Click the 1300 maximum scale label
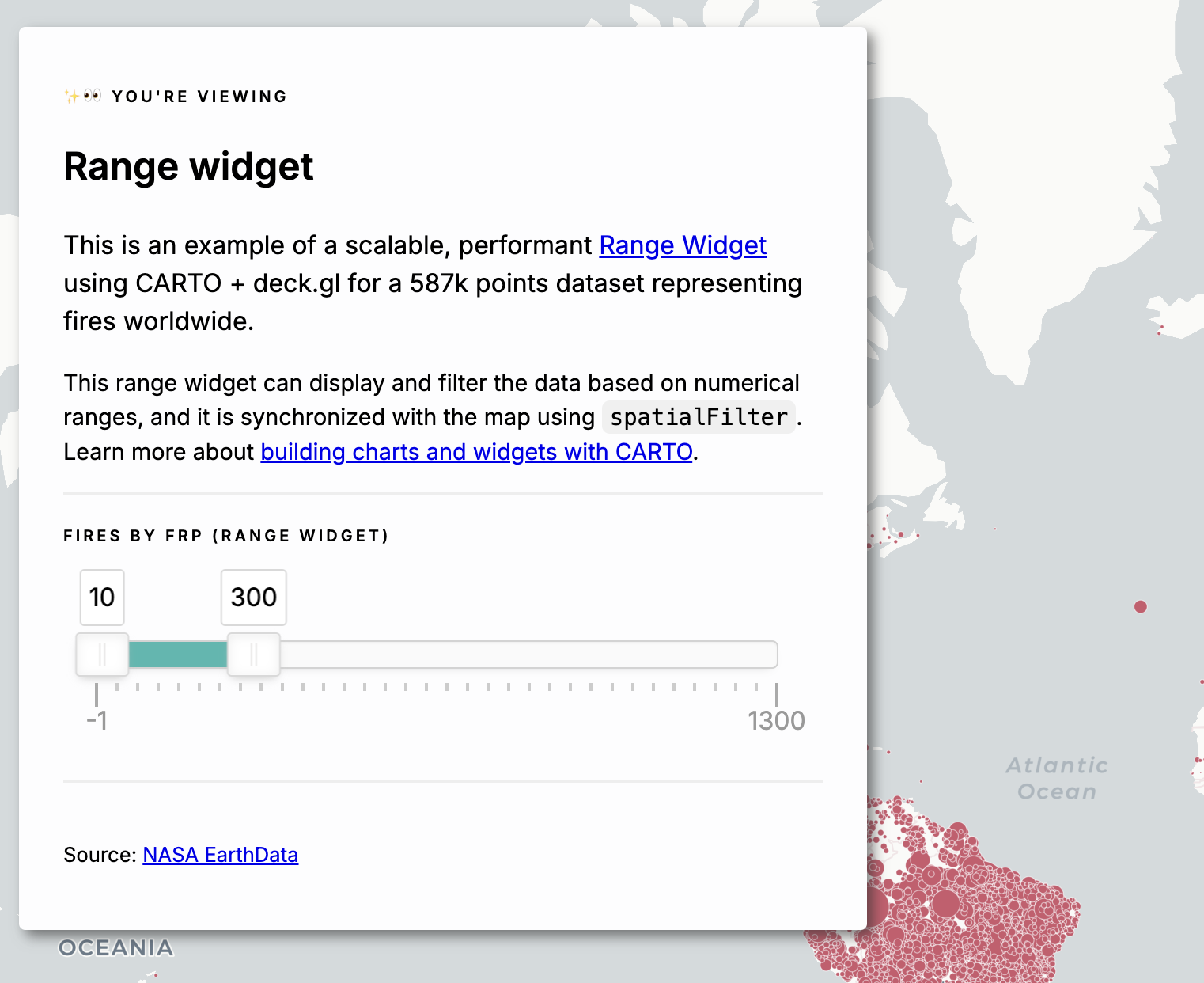Screen dimensions: 1204x983 coord(776,721)
